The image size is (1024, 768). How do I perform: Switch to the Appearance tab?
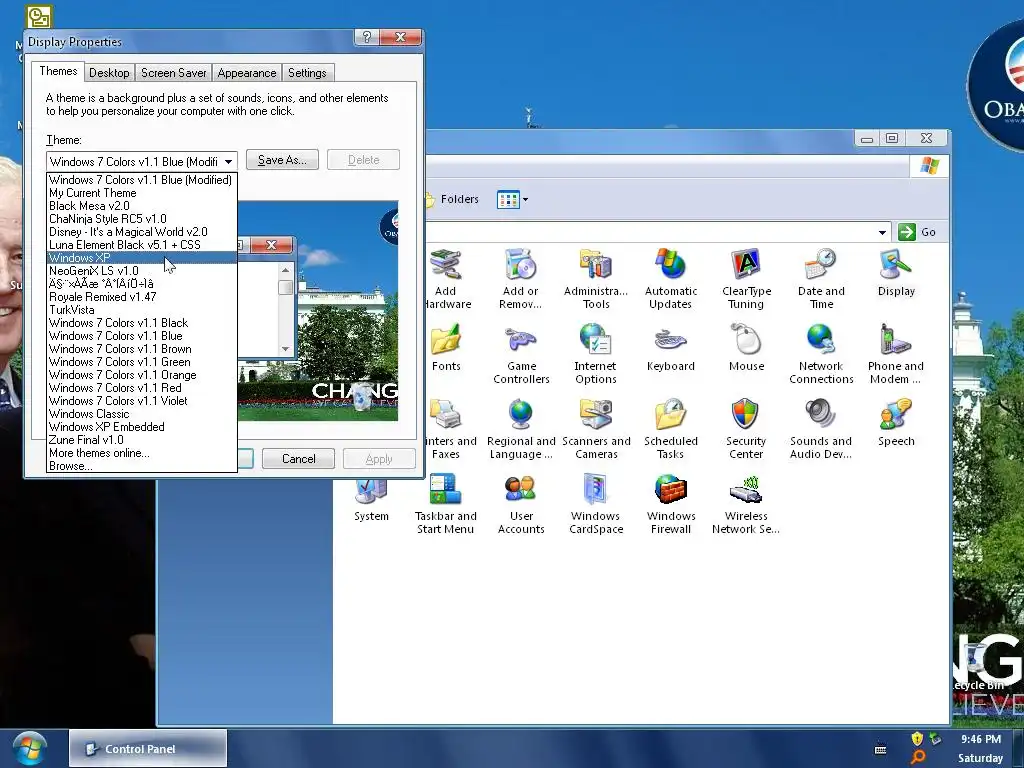coord(247,72)
